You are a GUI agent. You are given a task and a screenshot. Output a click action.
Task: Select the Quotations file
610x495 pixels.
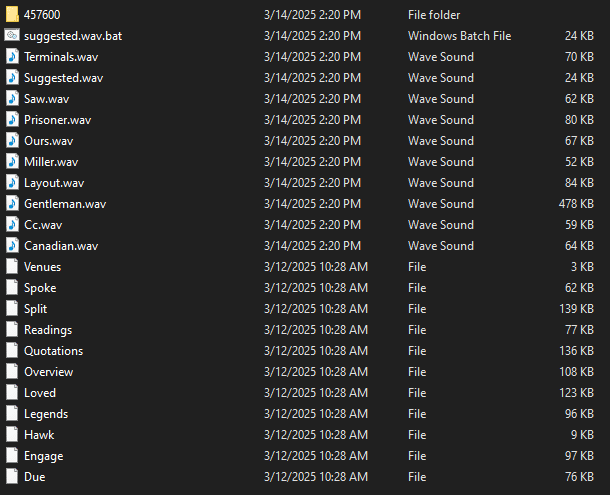(x=54, y=351)
